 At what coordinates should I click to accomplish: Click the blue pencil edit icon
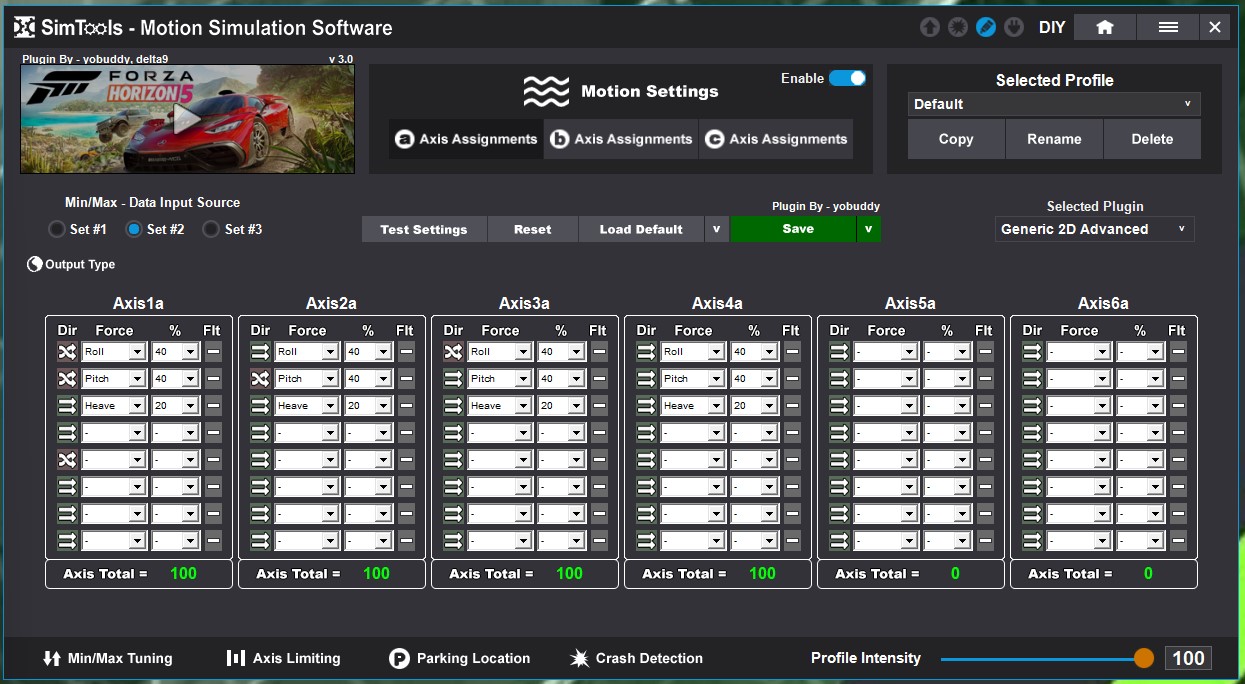coord(986,27)
